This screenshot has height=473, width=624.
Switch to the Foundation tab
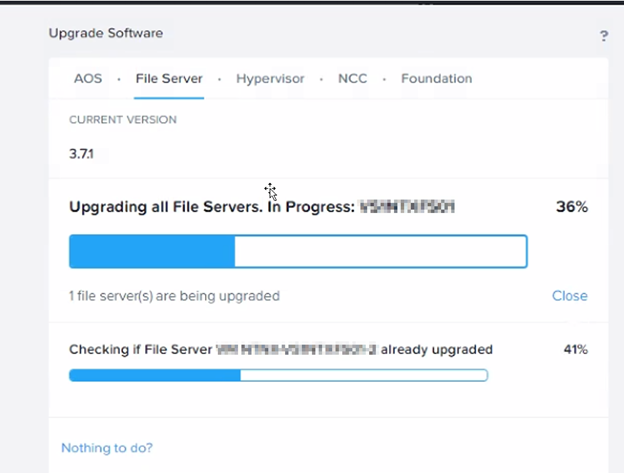[x=437, y=78]
